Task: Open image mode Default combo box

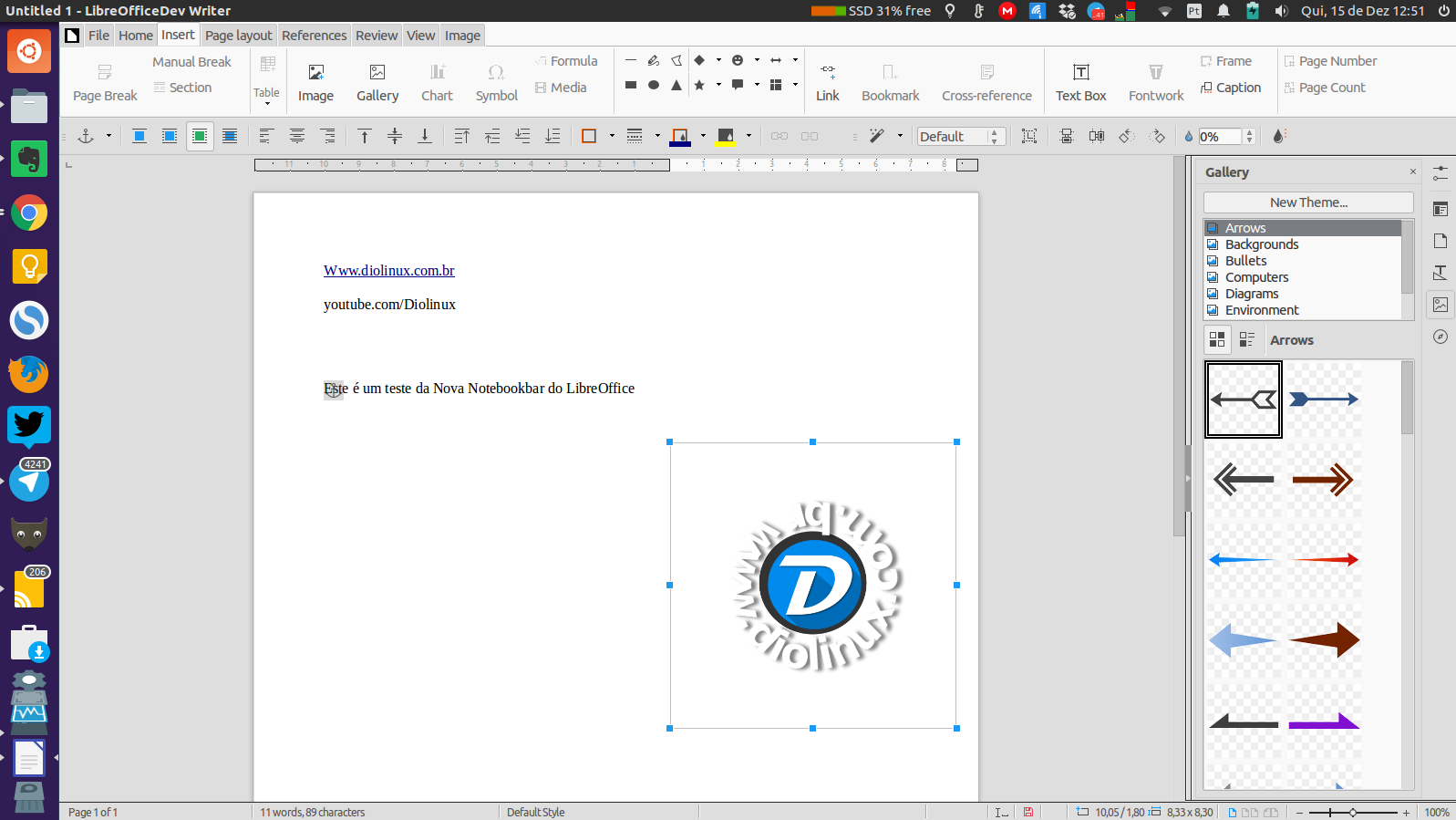Action: [961, 136]
